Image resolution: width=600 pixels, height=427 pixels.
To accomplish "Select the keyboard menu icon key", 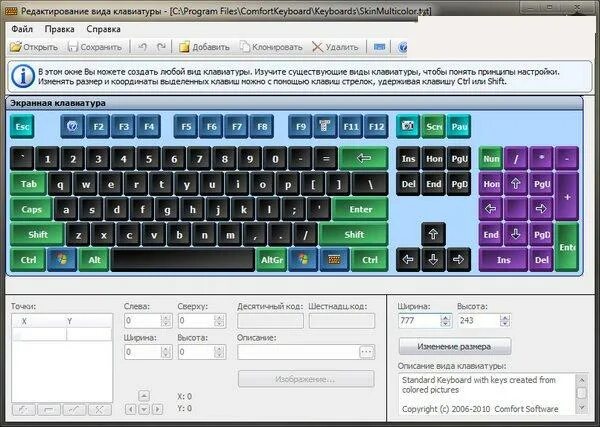I will pos(334,259).
